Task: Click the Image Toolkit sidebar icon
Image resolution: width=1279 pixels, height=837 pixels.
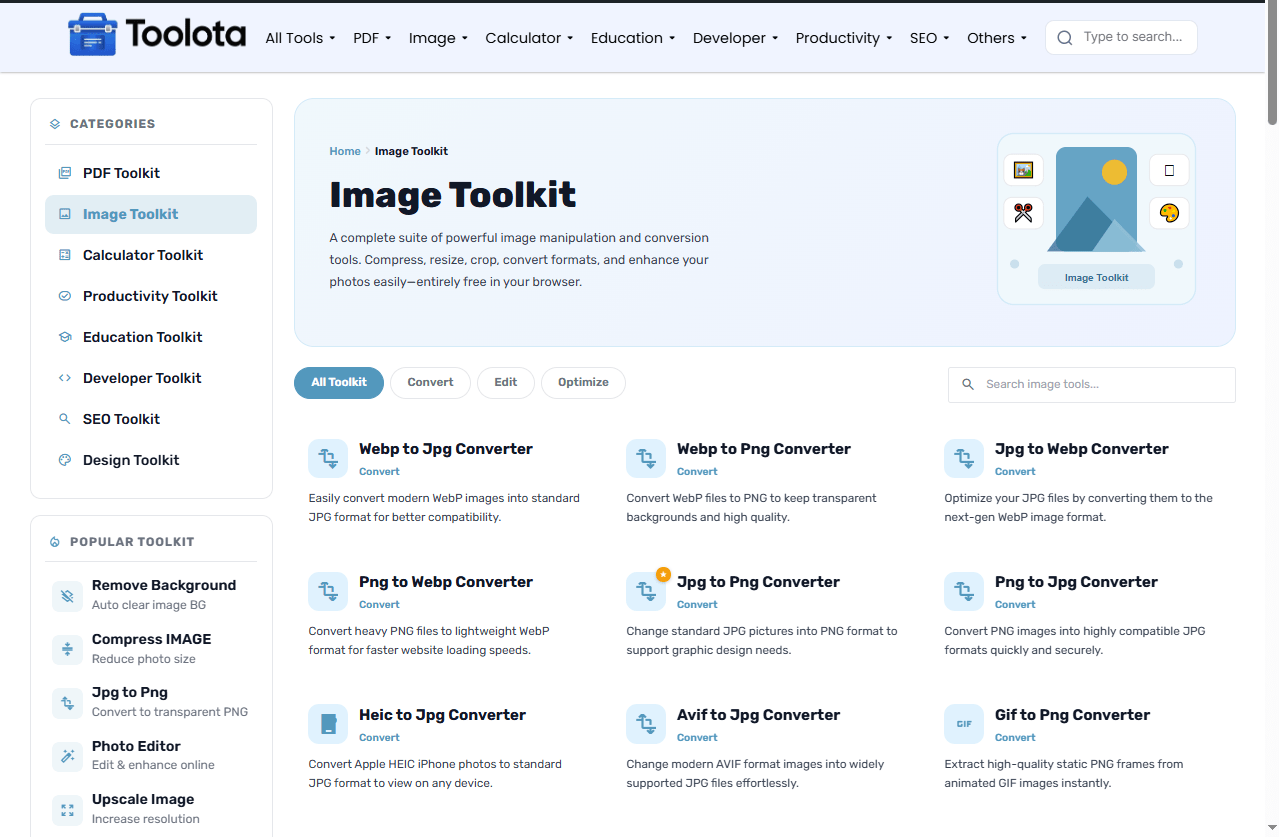Action: (65, 214)
